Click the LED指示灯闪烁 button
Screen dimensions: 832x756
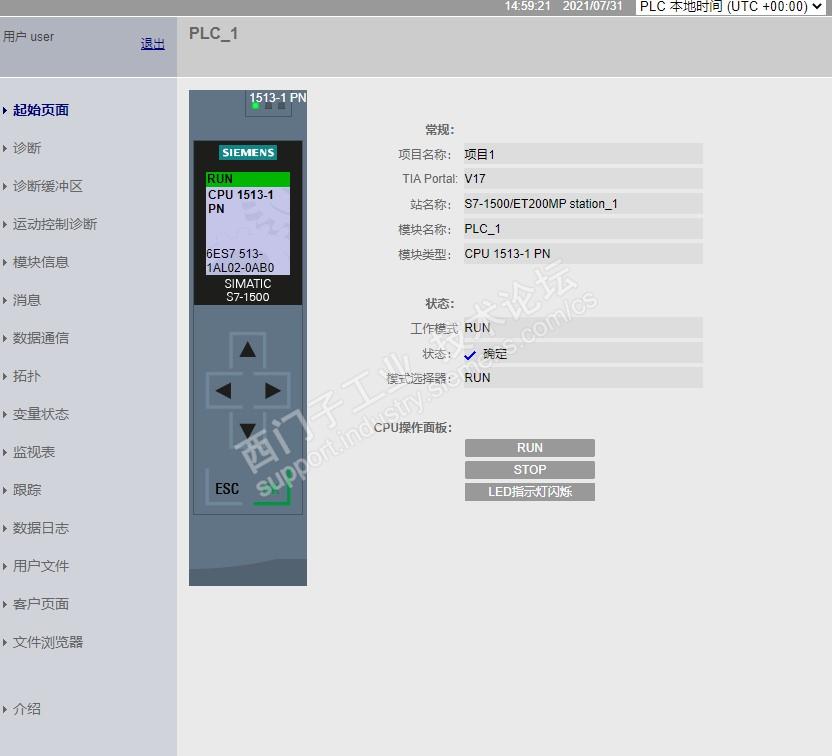tap(530, 492)
